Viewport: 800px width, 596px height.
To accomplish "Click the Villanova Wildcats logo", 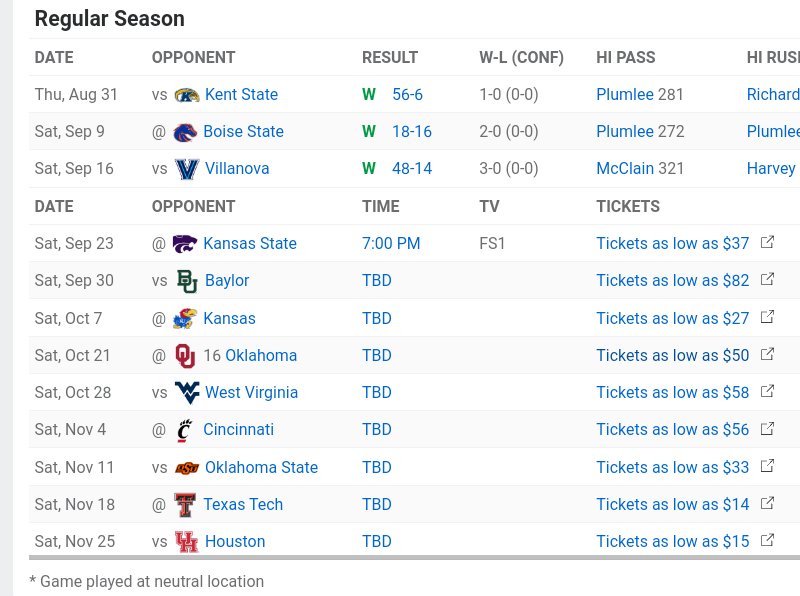I will tap(187, 169).
